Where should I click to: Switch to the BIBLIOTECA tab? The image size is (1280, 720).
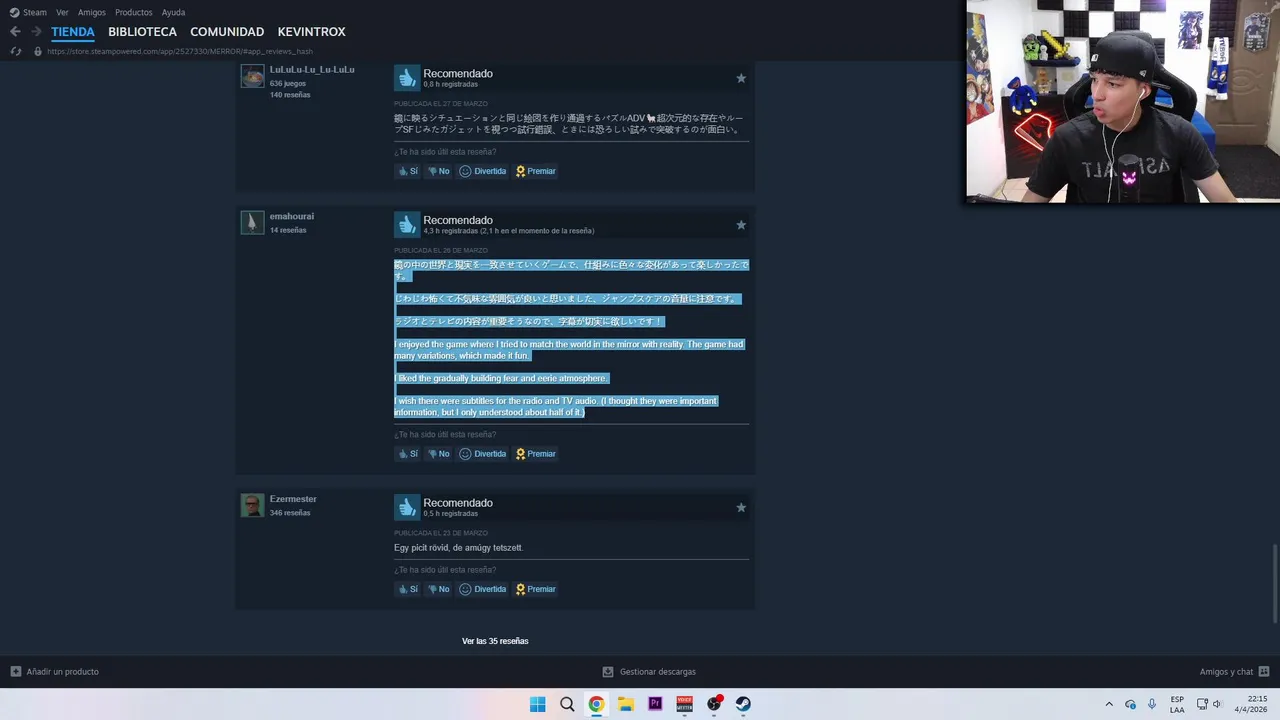pos(142,32)
